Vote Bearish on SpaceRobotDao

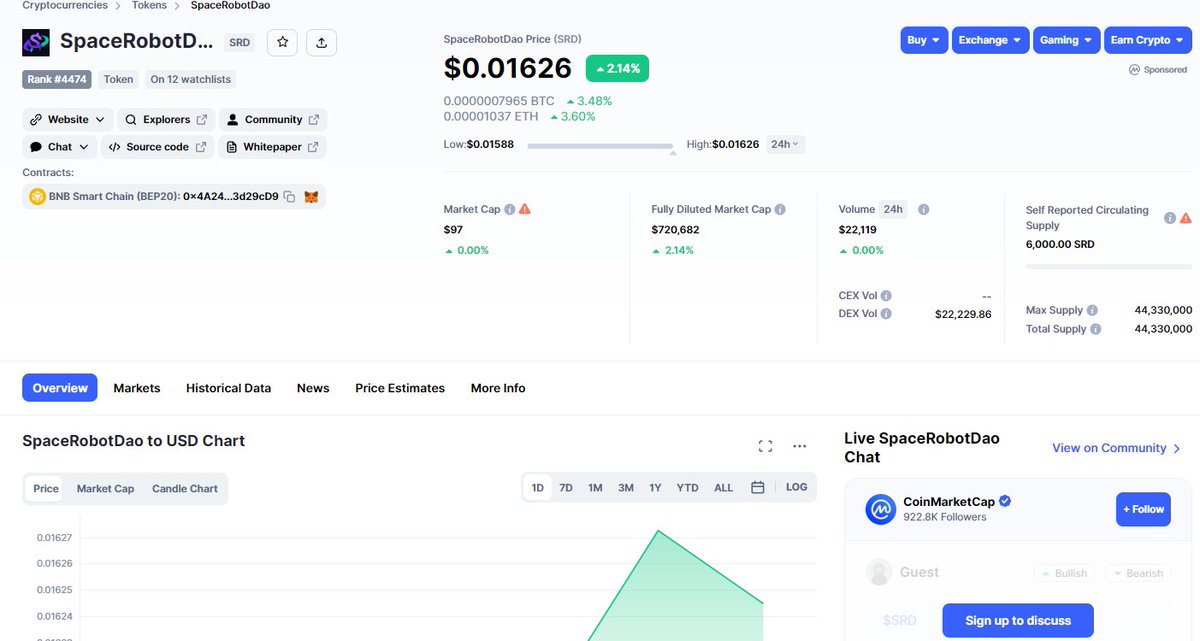1138,572
